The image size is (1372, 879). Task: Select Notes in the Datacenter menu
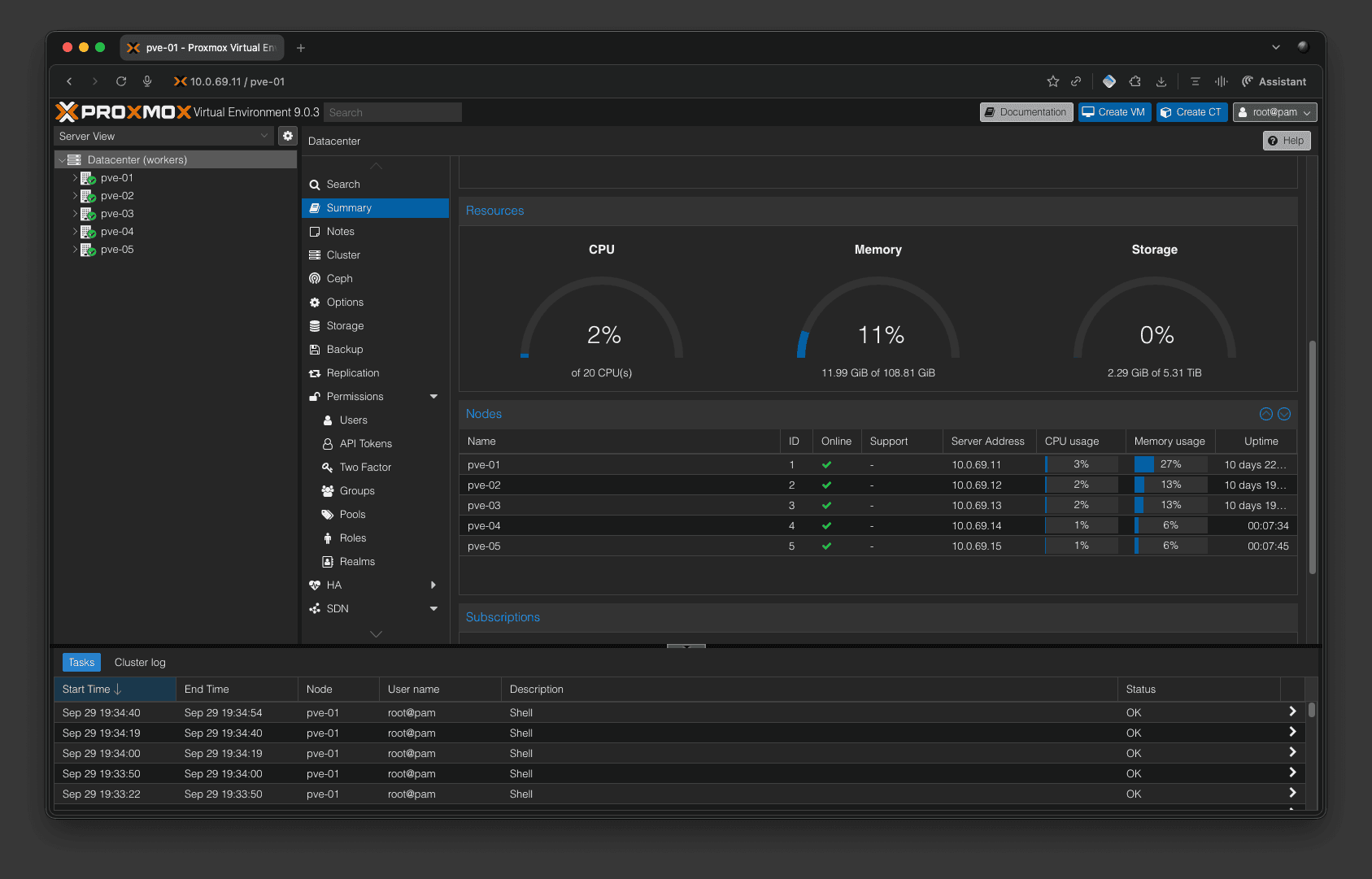pyautogui.click(x=375, y=232)
